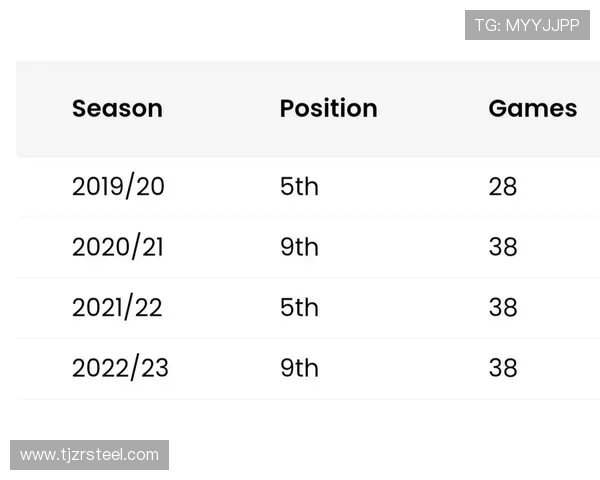Click games value 38 for 2022/23
Viewport: 600px width, 480px height.
point(503,368)
